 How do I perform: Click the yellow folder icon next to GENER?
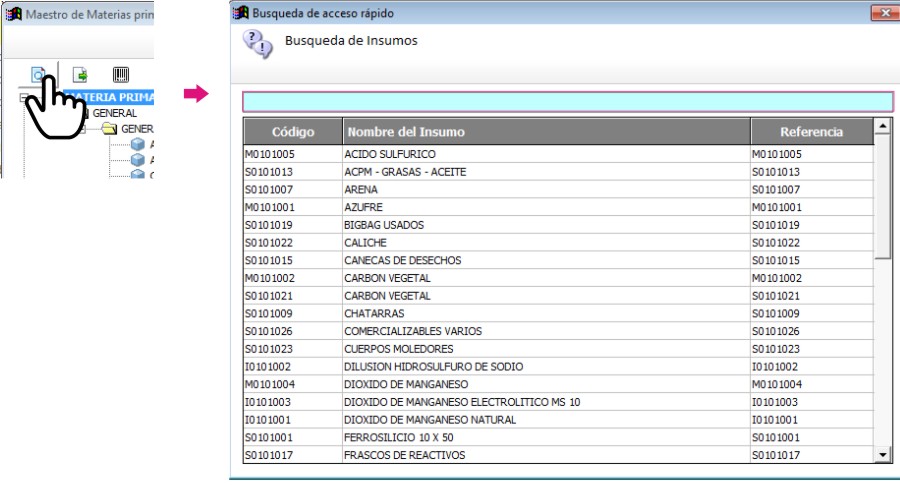(x=109, y=129)
